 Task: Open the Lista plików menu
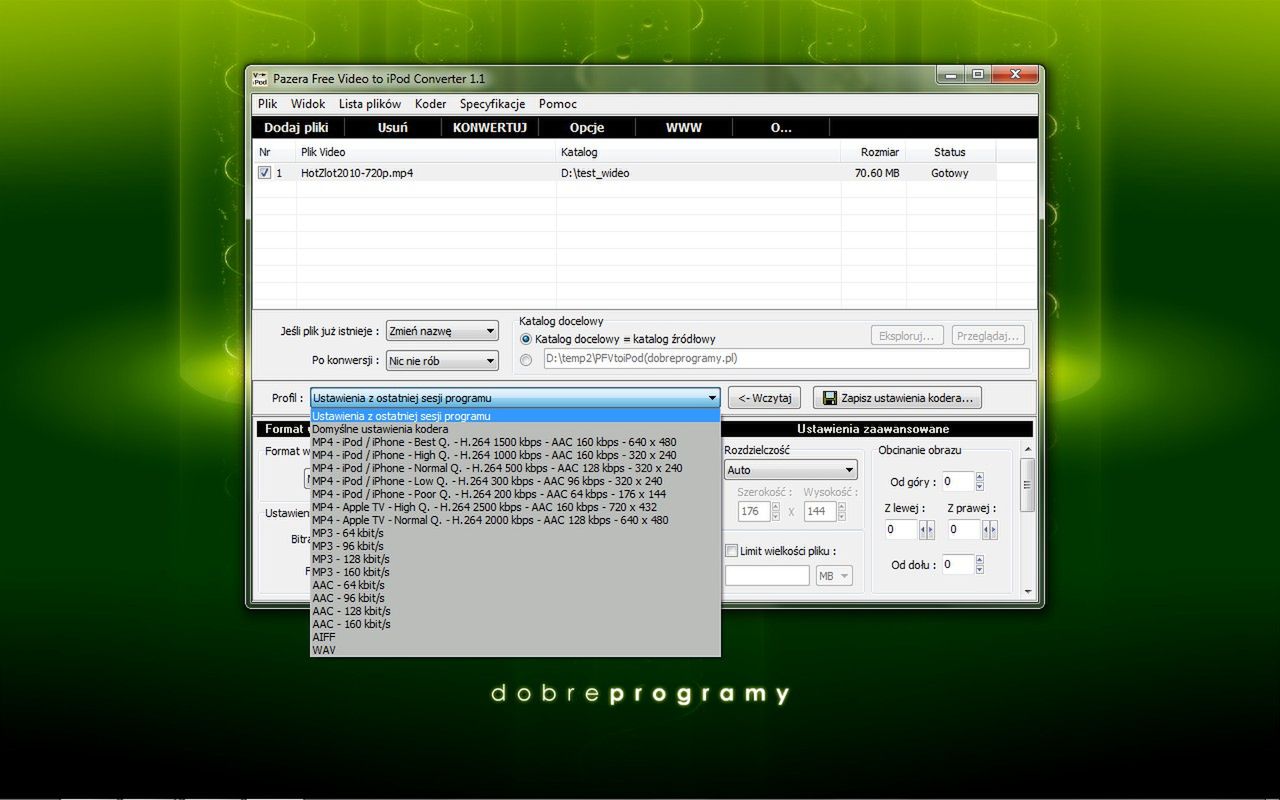tap(370, 104)
